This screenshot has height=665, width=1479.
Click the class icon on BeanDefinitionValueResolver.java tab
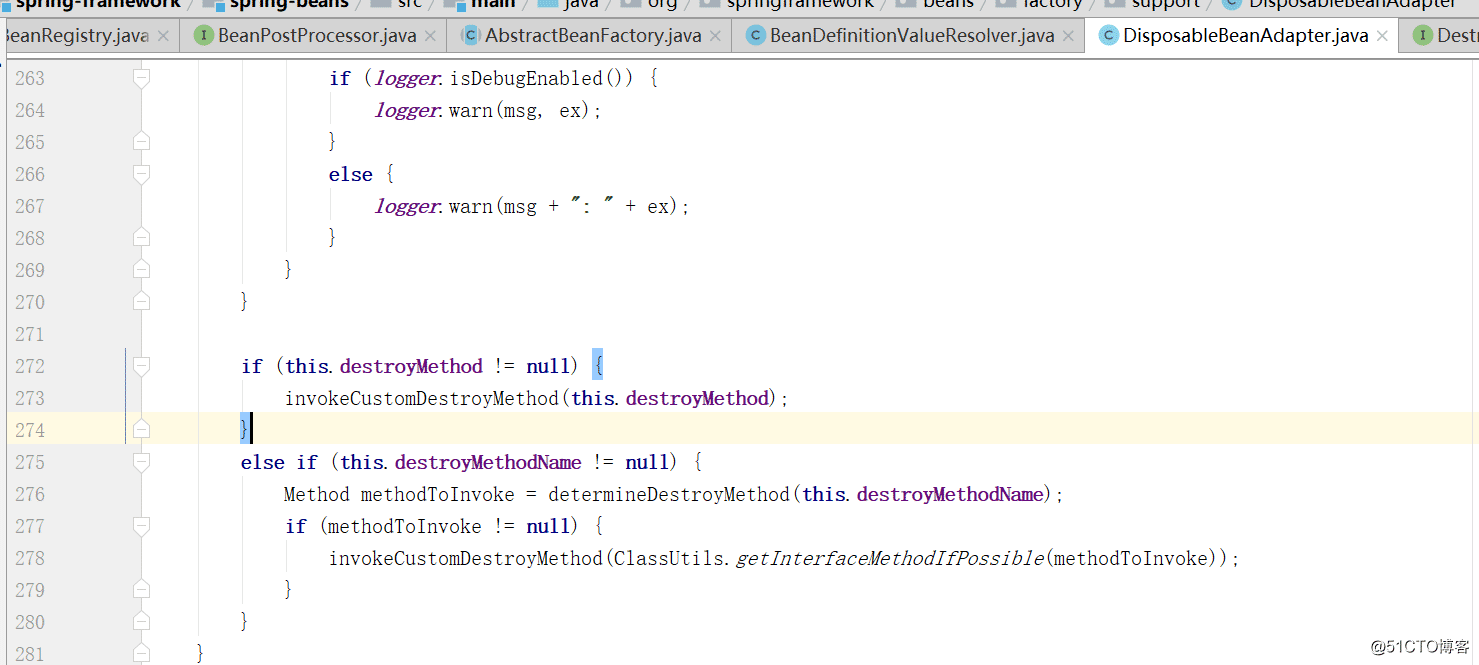[x=755, y=36]
